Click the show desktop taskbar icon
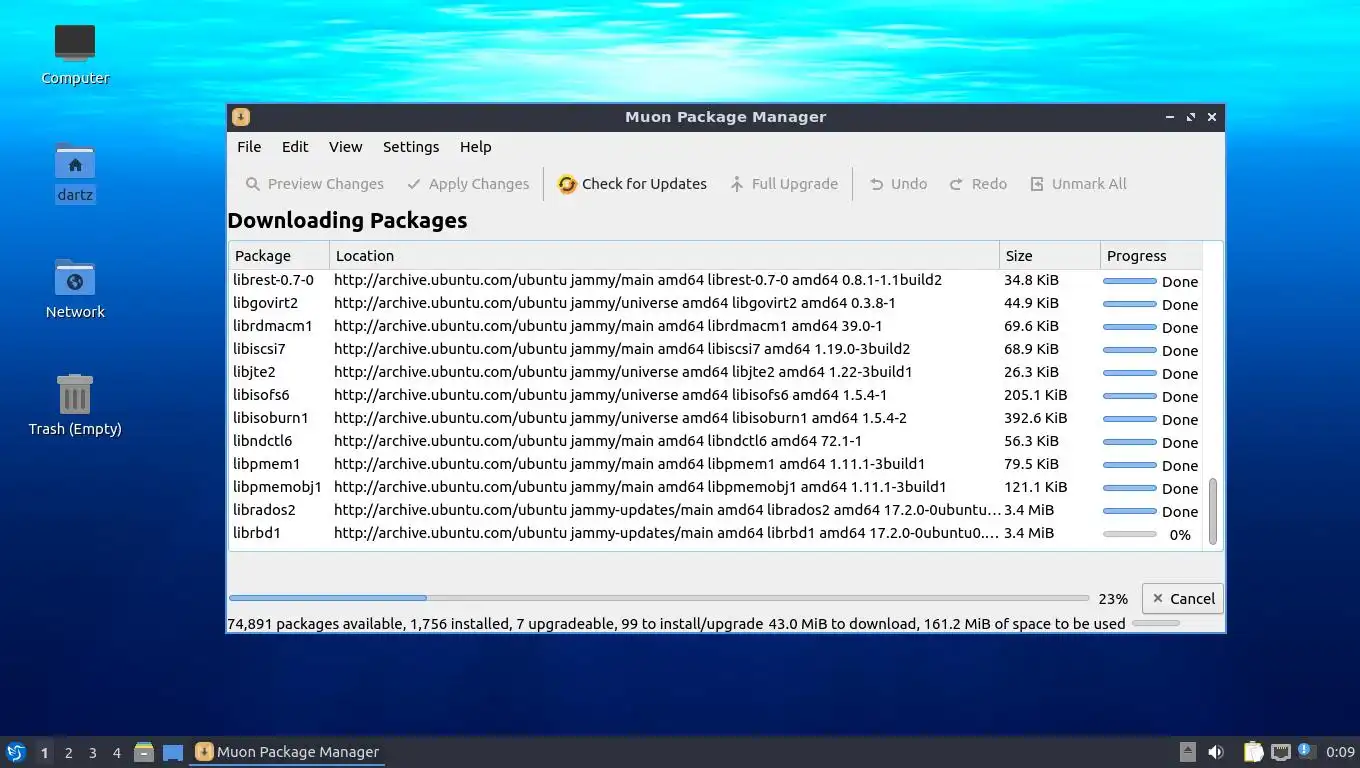1360x768 pixels. pos(173,752)
